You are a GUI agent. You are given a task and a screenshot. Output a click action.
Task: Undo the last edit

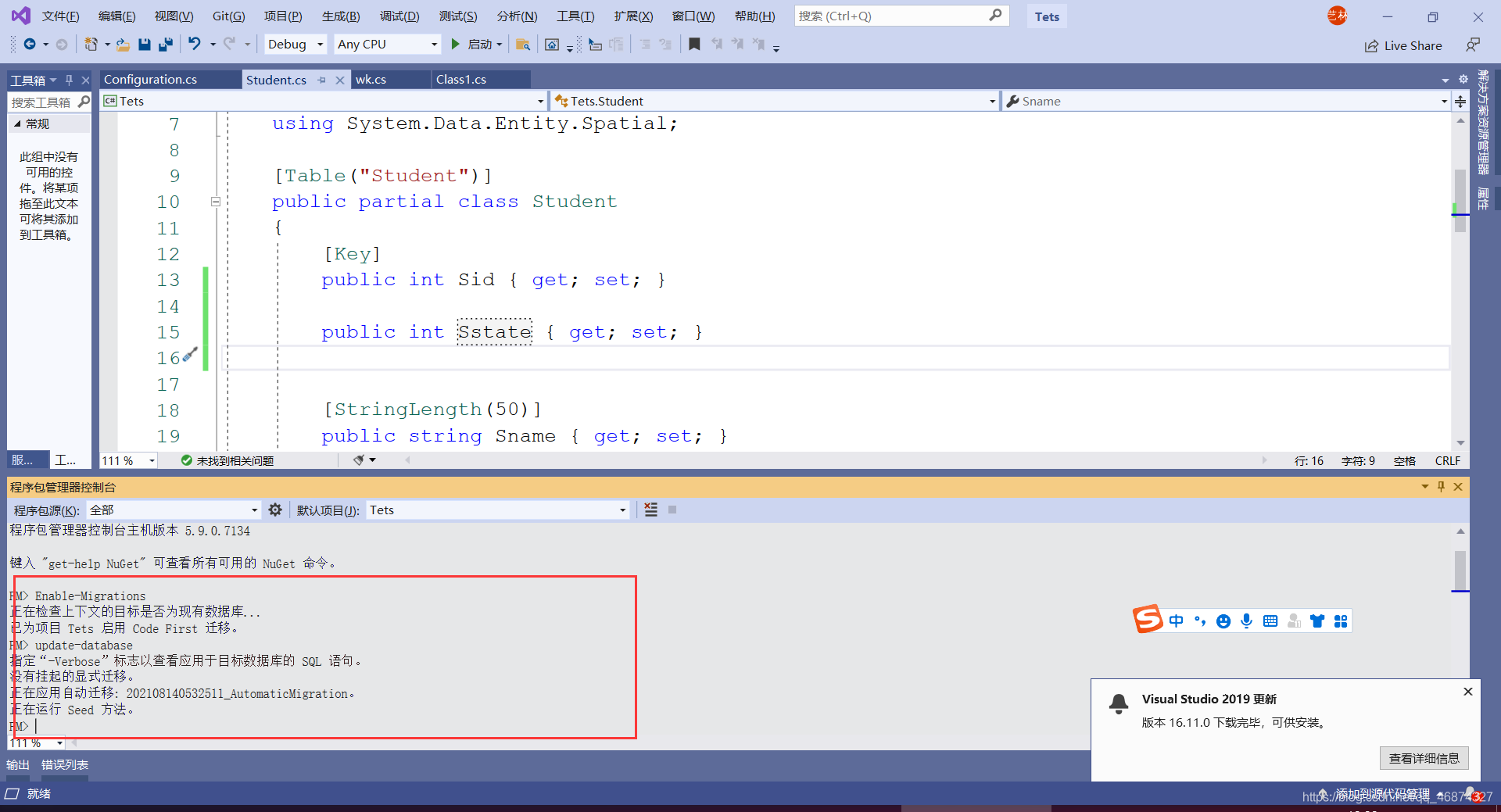pyautogui.click(x=194, y=45)
